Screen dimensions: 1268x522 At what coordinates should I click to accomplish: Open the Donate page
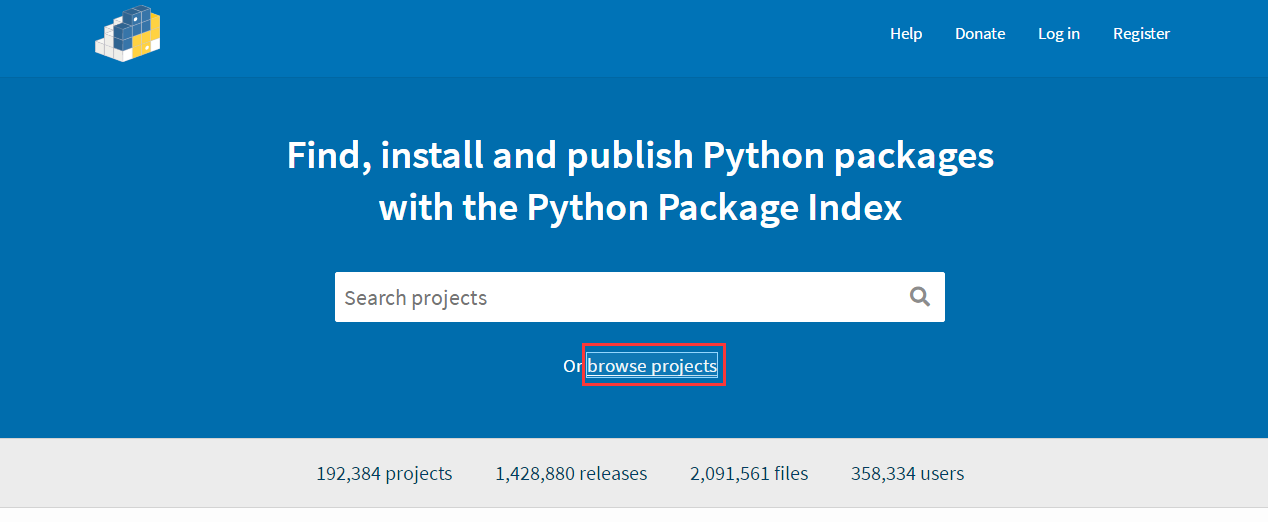click(980, 34)
